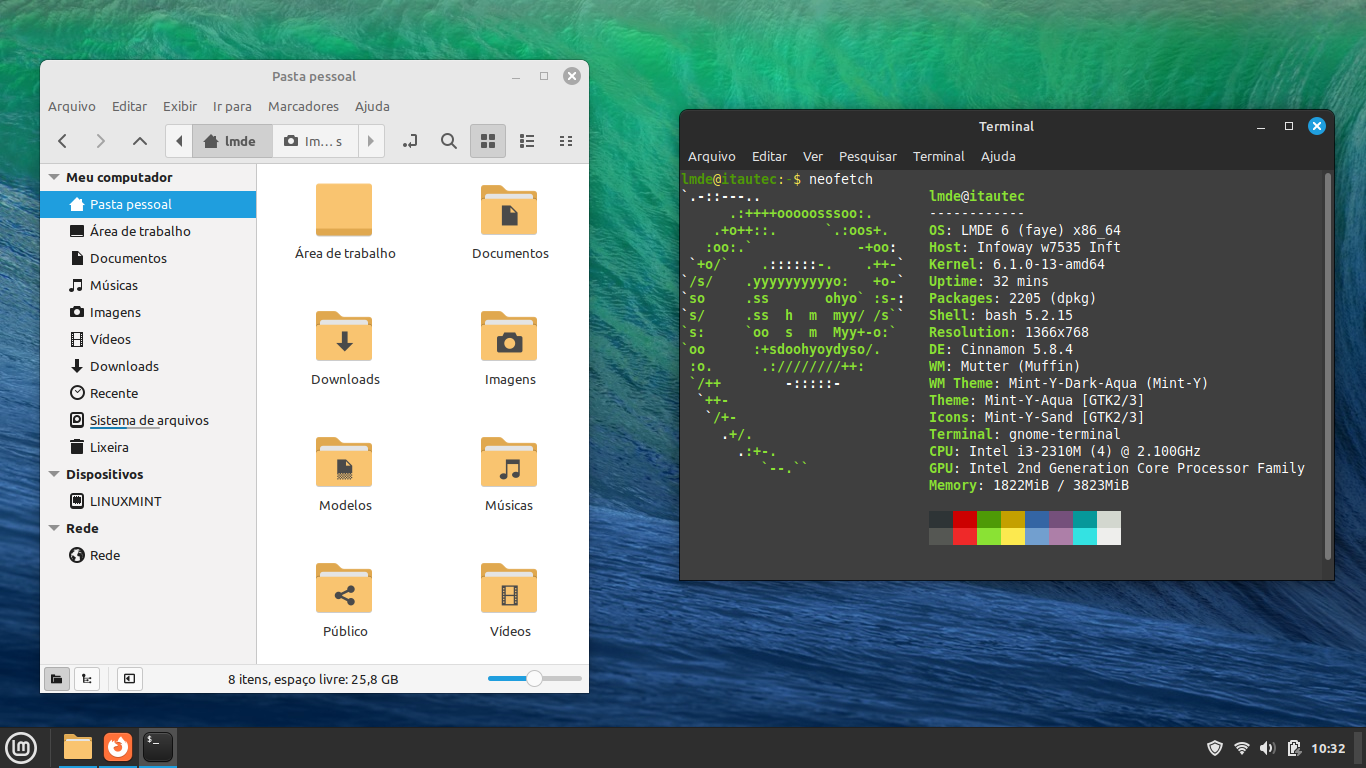Collapse Meu computador section
This screenshot has width=1366, height=768.
click(54, 177)
